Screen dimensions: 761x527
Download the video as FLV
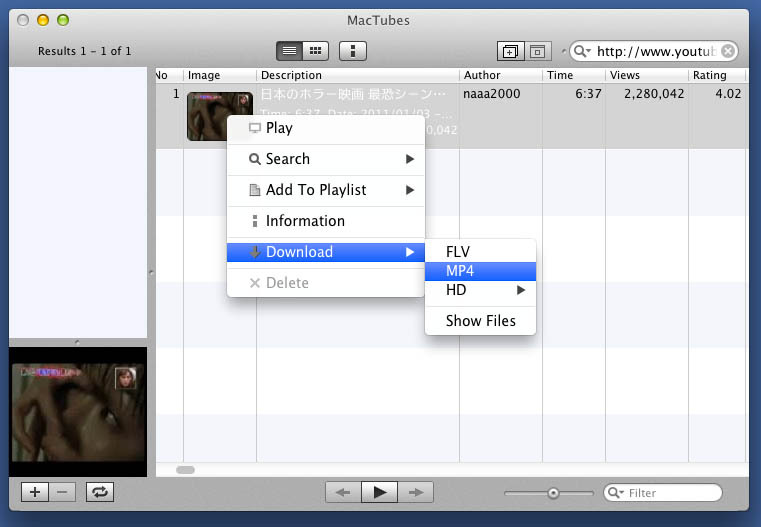click(x=480, y=252)
